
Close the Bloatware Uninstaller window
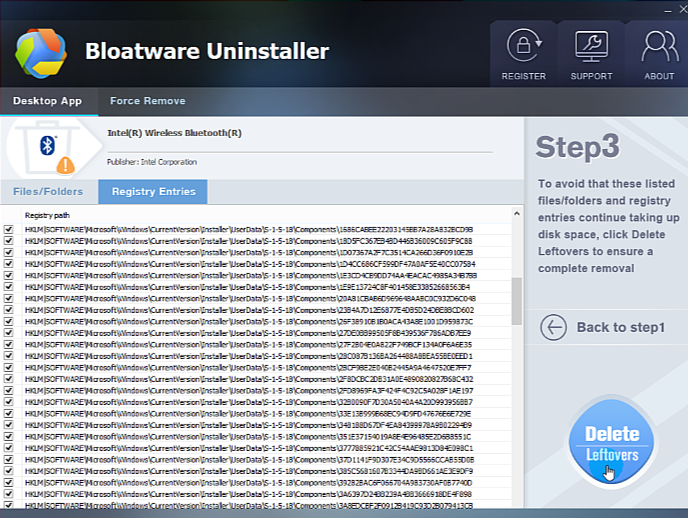point(683,10)
